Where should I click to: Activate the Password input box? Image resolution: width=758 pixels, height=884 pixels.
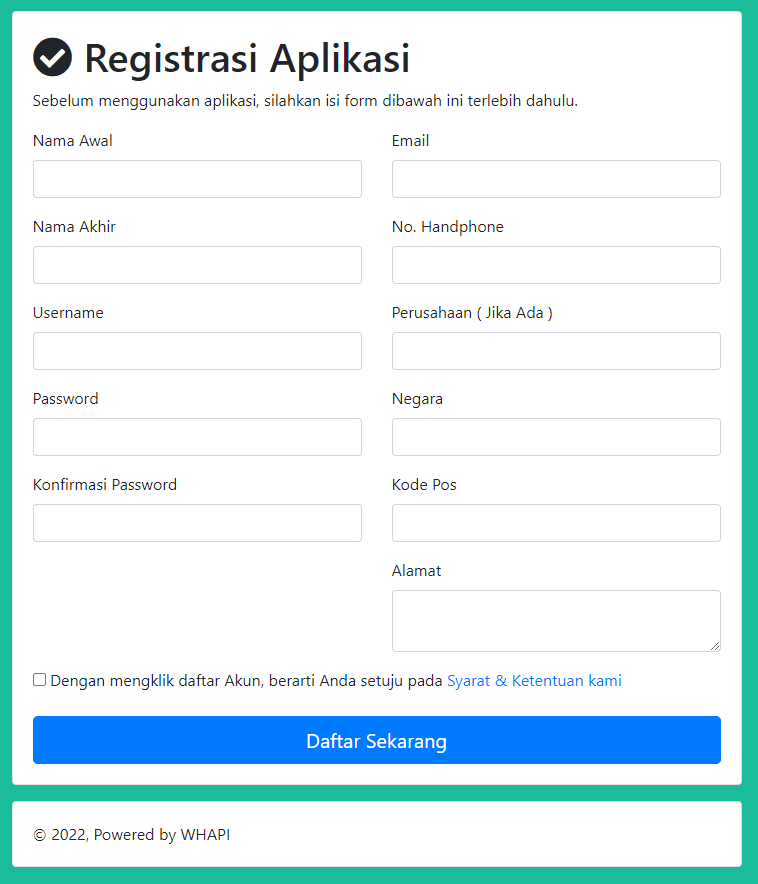(x=197, y=437)
